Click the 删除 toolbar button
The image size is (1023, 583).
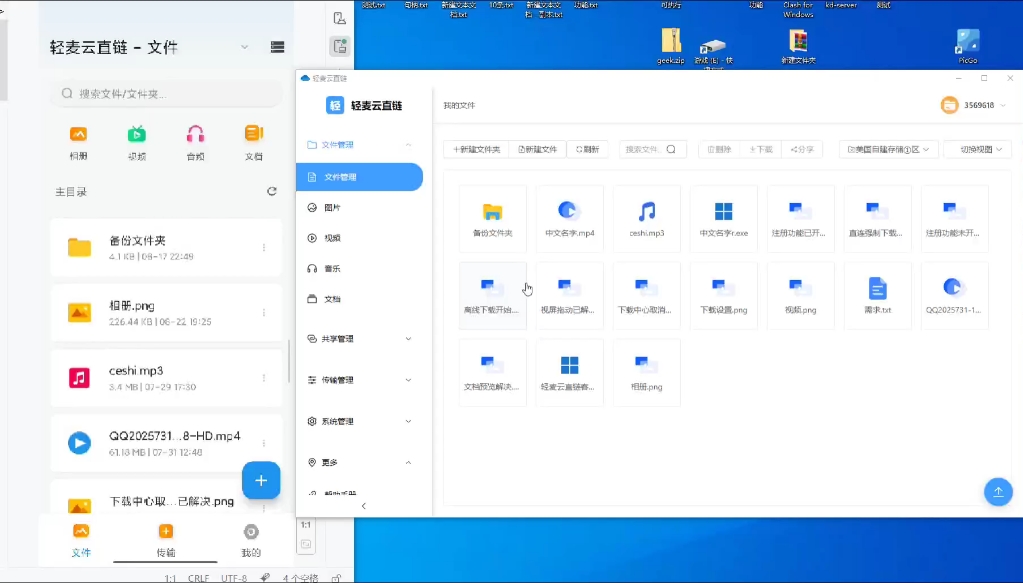(x=719, y=149)
